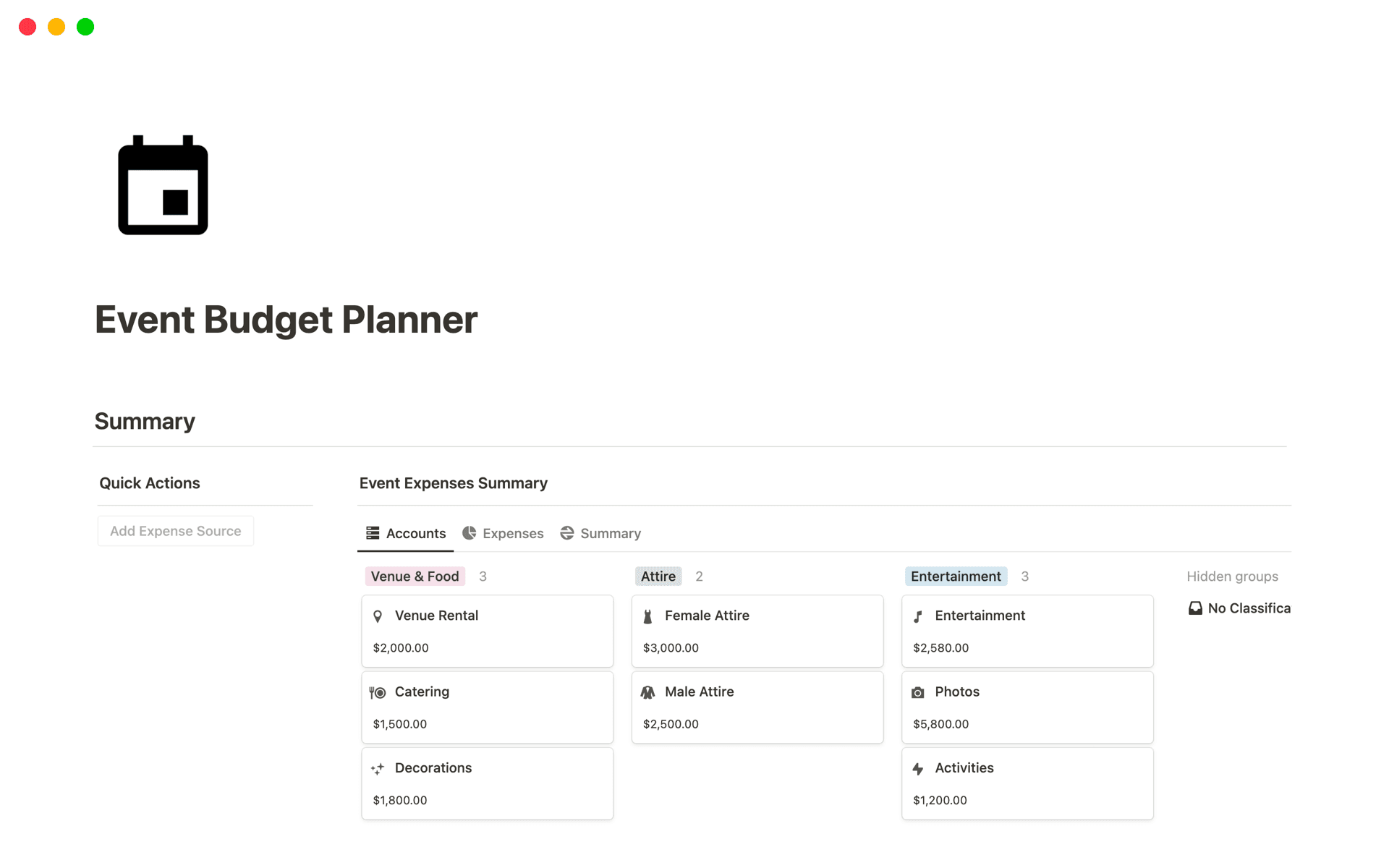Click the lightning icon on the Activities card
The height and width of the screenshot is (868, 1389).
coord(917,768)
